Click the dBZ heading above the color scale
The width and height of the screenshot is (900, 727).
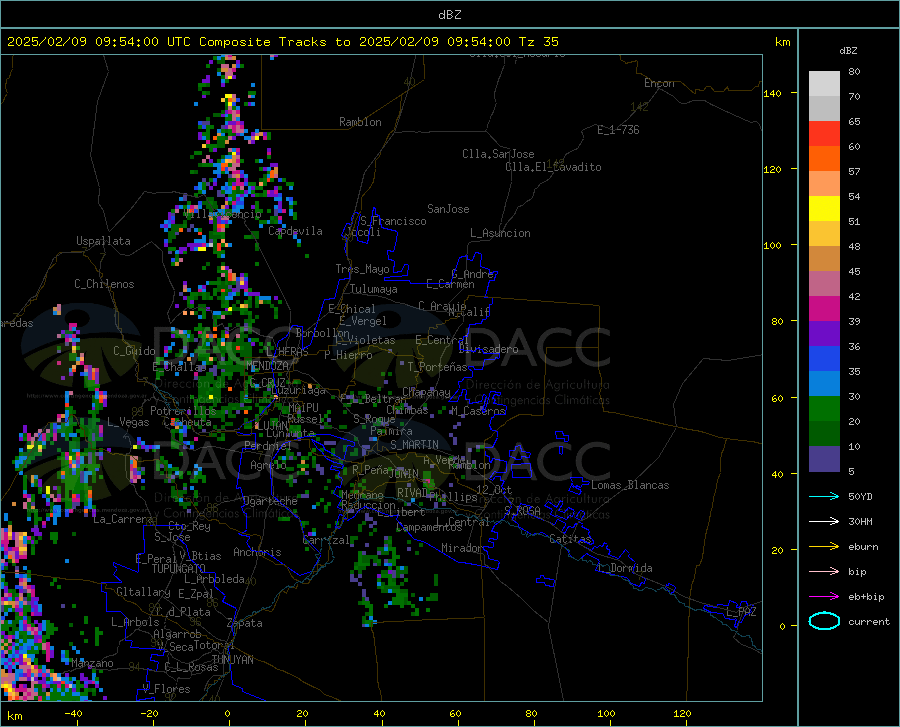848,50
